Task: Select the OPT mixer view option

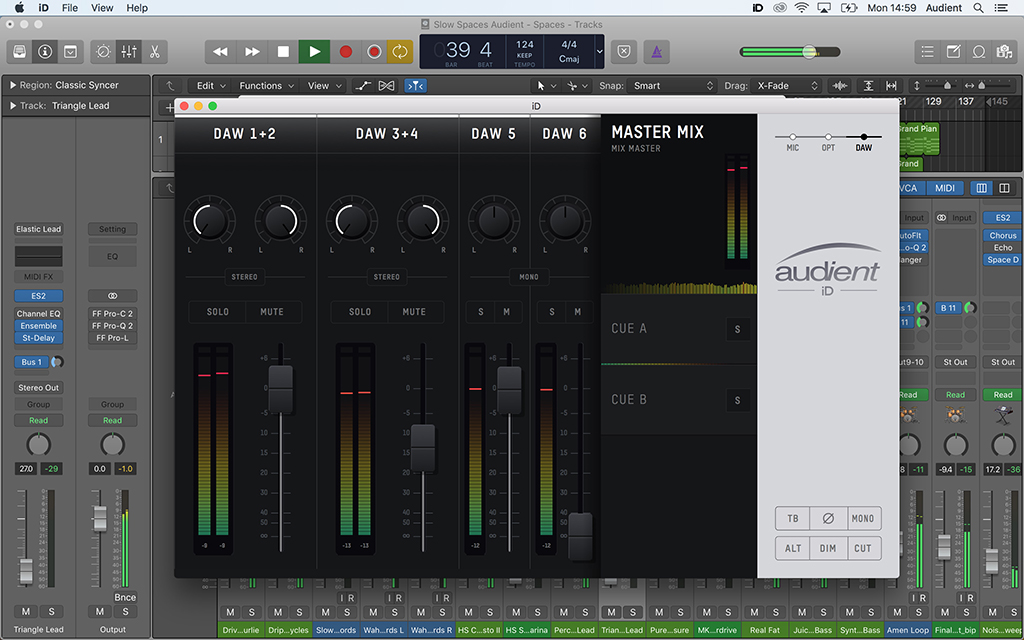Action: pos(828,137)
